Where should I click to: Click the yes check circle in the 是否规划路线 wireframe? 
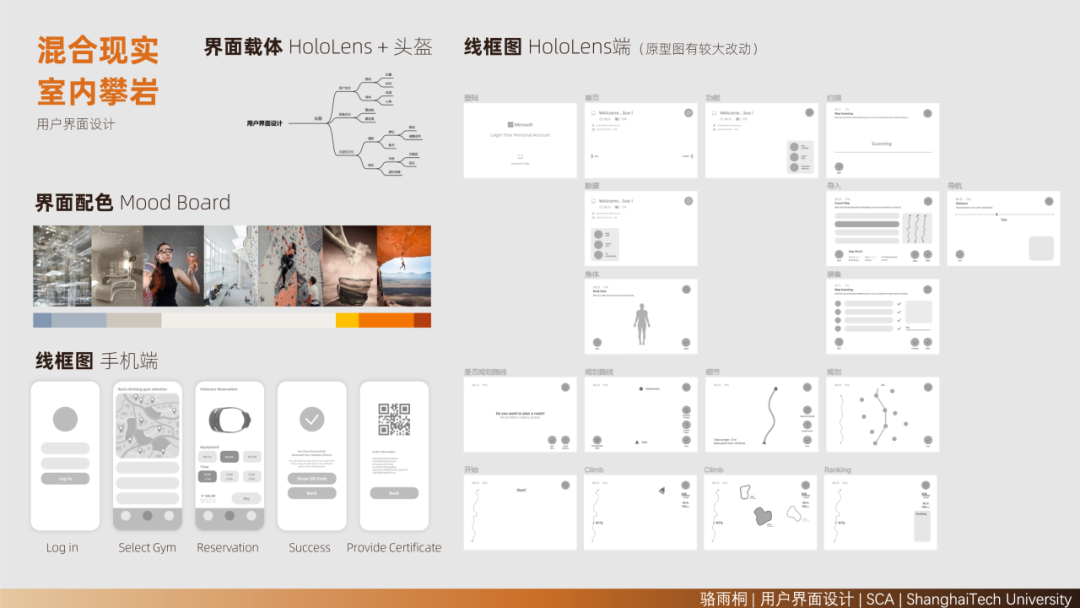[x=552, y=440]
